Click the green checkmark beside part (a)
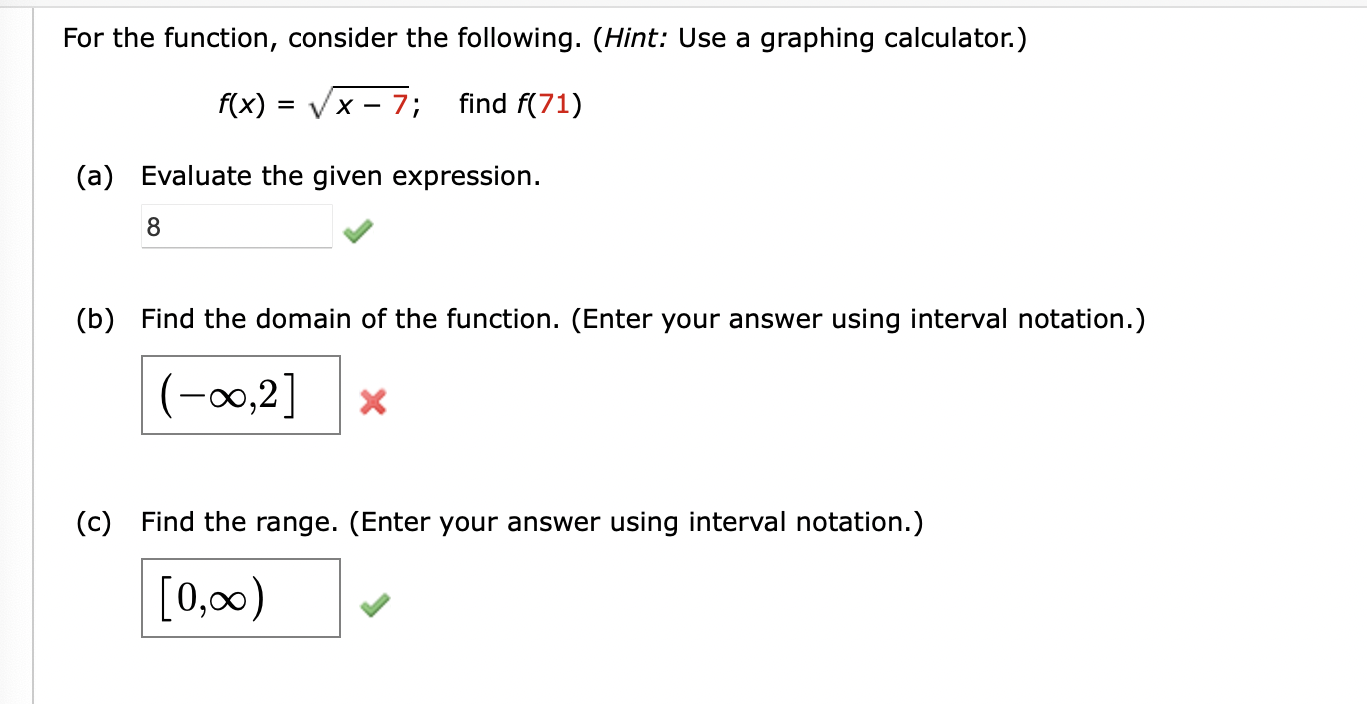1367x704 pixels. click(356, 231)
